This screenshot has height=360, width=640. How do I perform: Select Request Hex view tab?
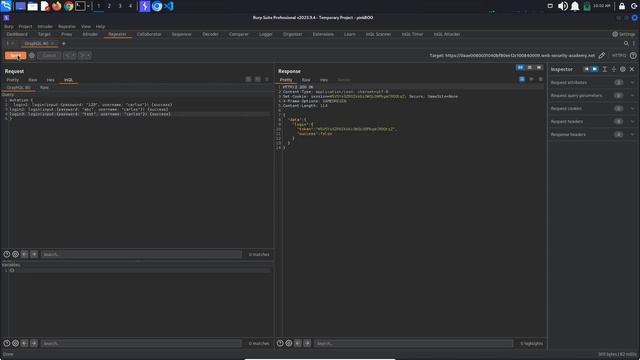(51, 80)
